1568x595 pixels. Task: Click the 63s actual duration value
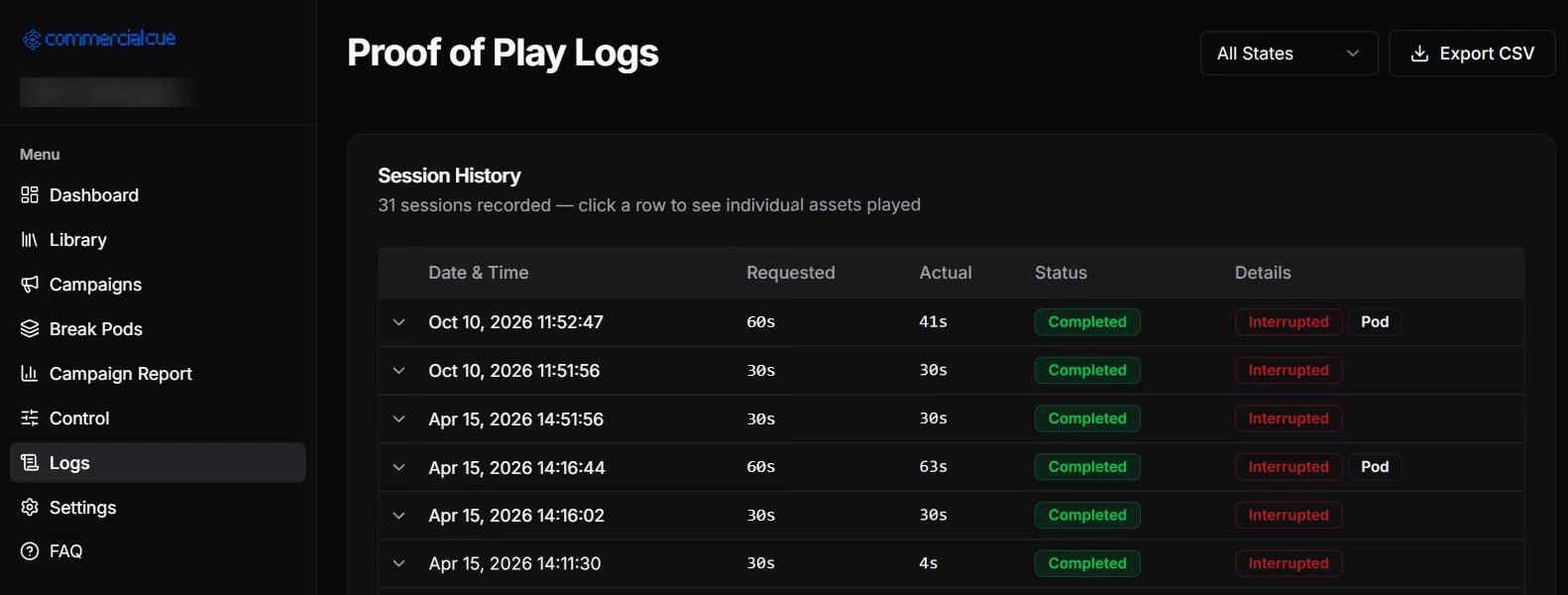934,467
